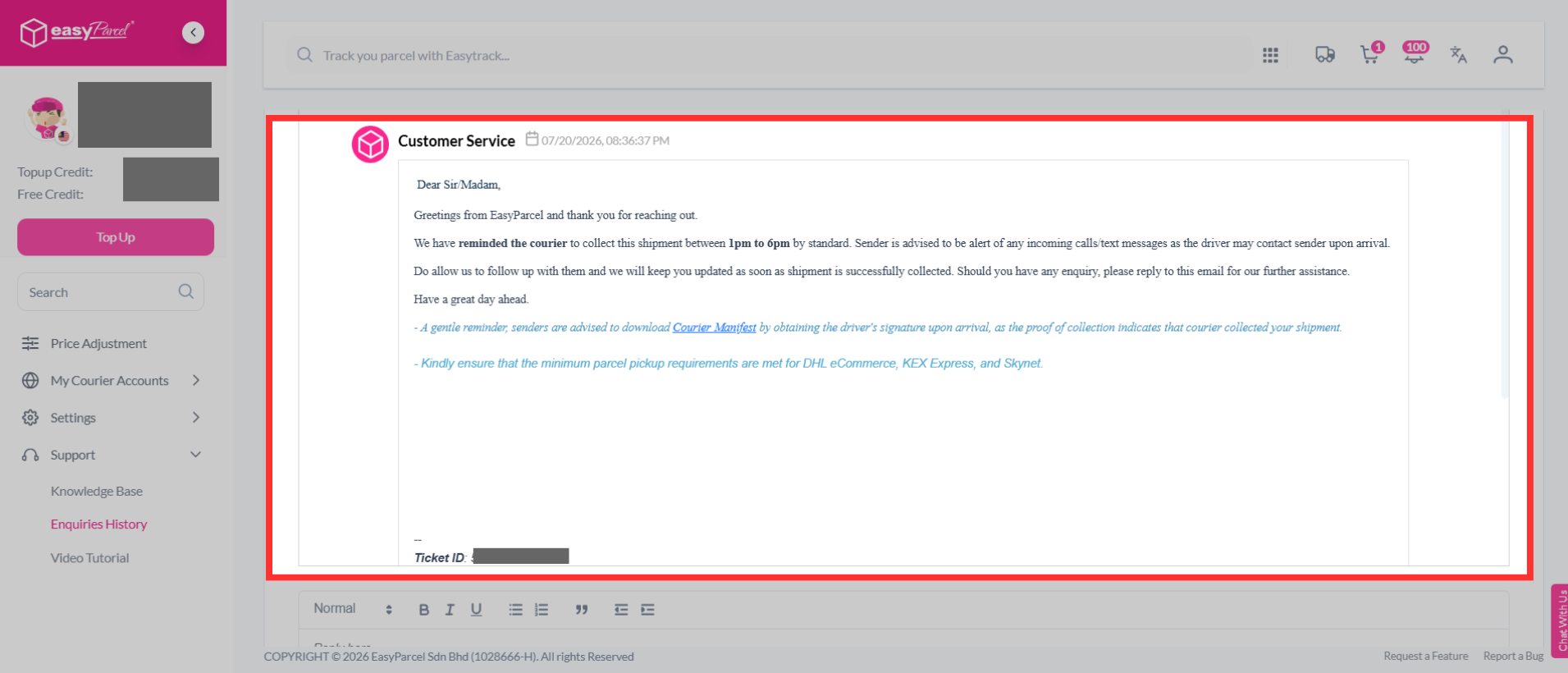Viewport: 1568px width, 673px height.
Task: Insert a numbered list
Action: 542,610
